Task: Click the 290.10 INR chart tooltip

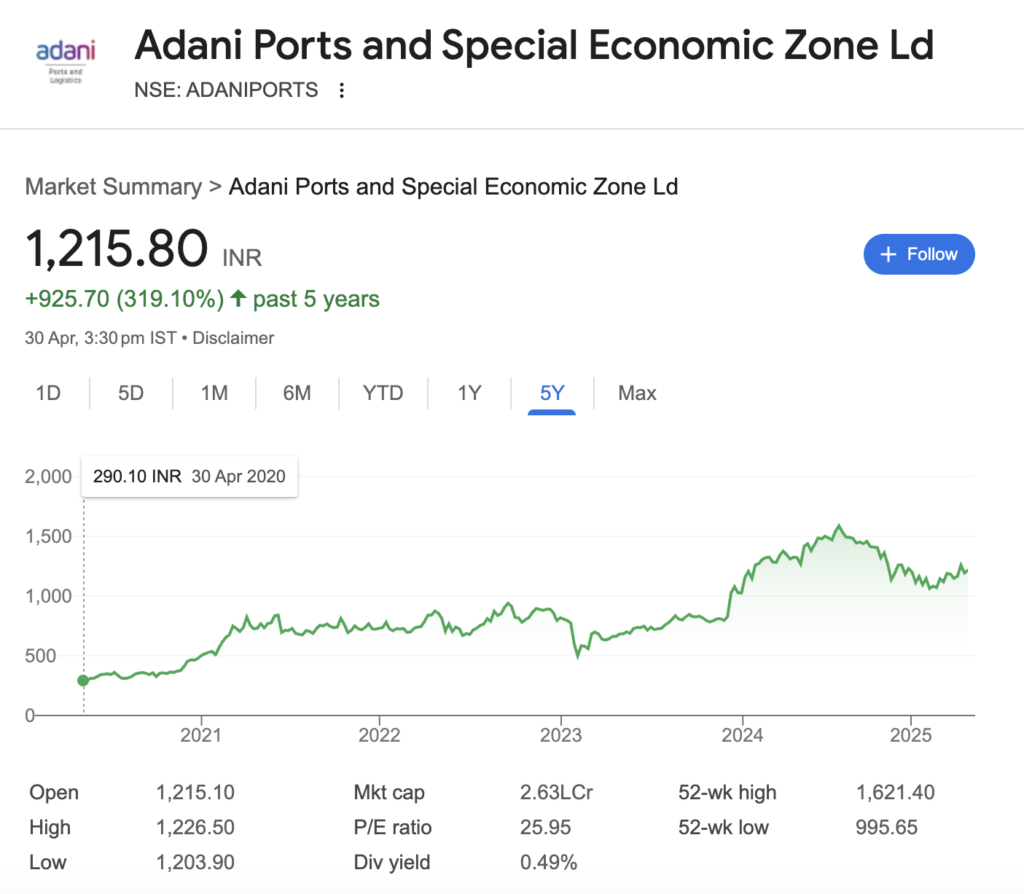Action: tap(189, 477)
